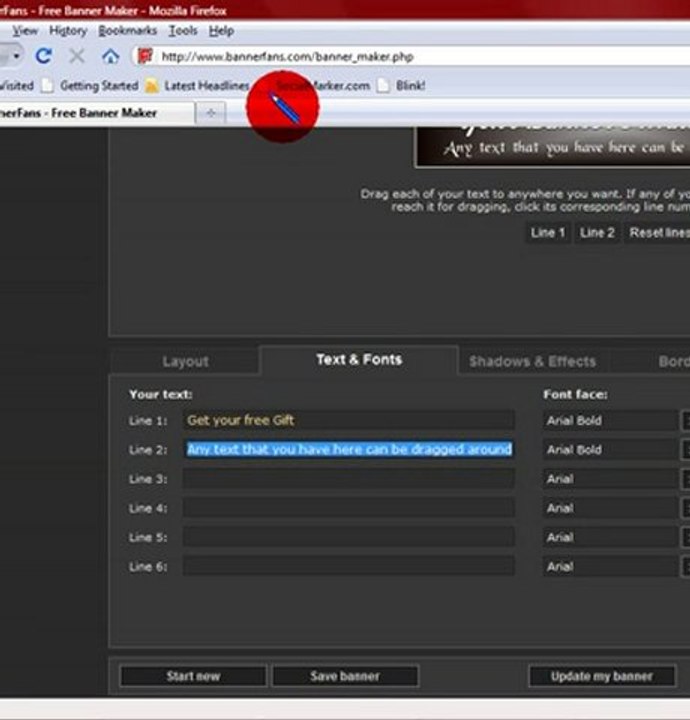
Task: Click the 'Your text:' heading
Action: tap(161, 394)
